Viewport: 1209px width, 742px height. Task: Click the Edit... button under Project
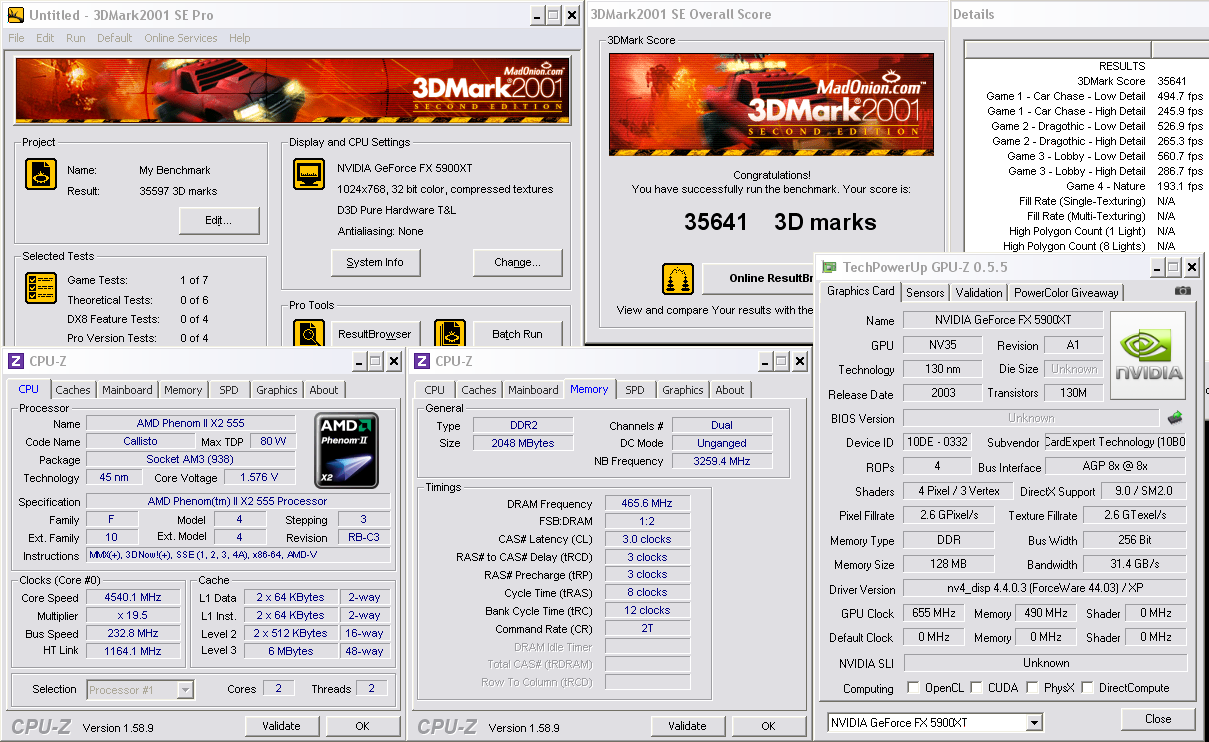(219, 220)
